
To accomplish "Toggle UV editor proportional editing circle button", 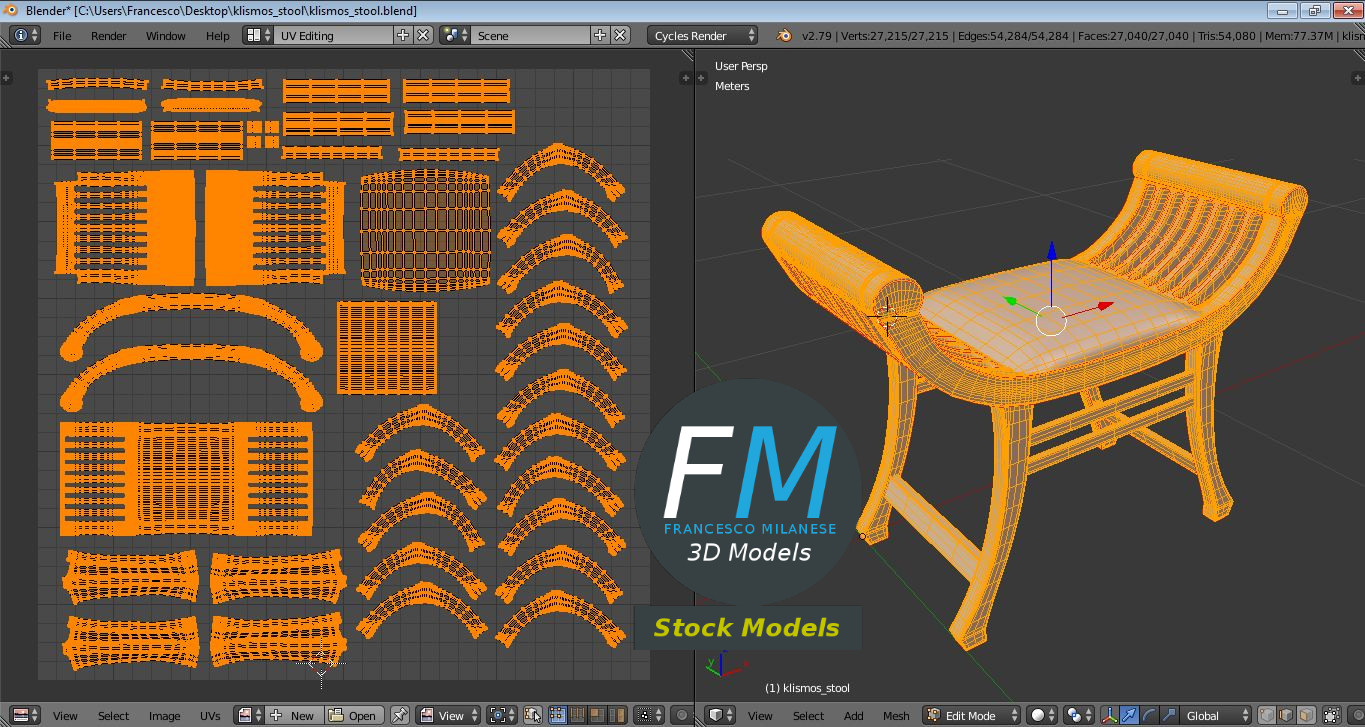I will (682, 715).
